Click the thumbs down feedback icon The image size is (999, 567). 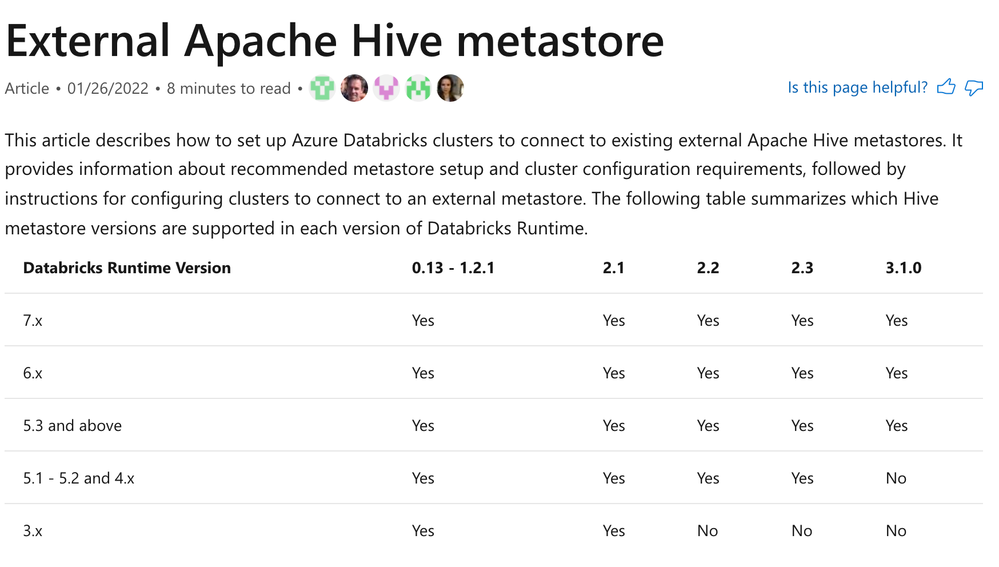[x=974, y=88]
